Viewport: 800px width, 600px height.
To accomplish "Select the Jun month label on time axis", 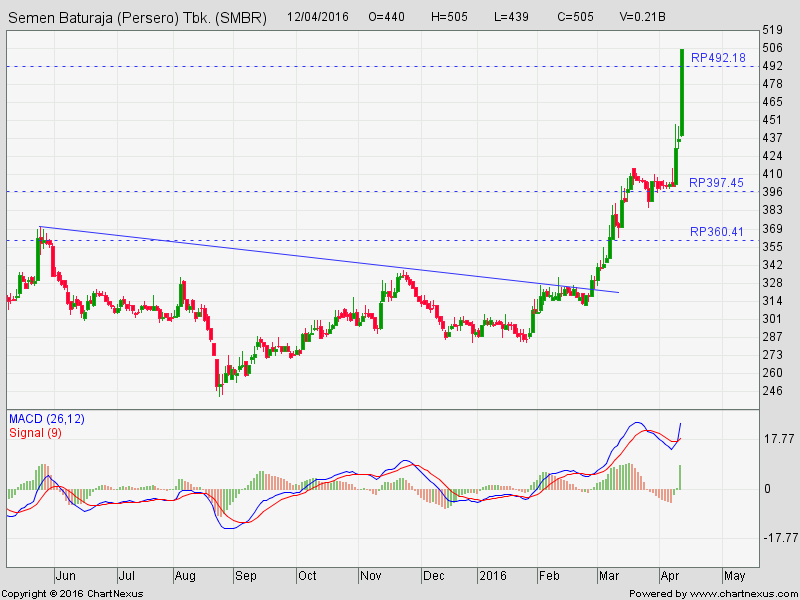I will coord(66,576).
